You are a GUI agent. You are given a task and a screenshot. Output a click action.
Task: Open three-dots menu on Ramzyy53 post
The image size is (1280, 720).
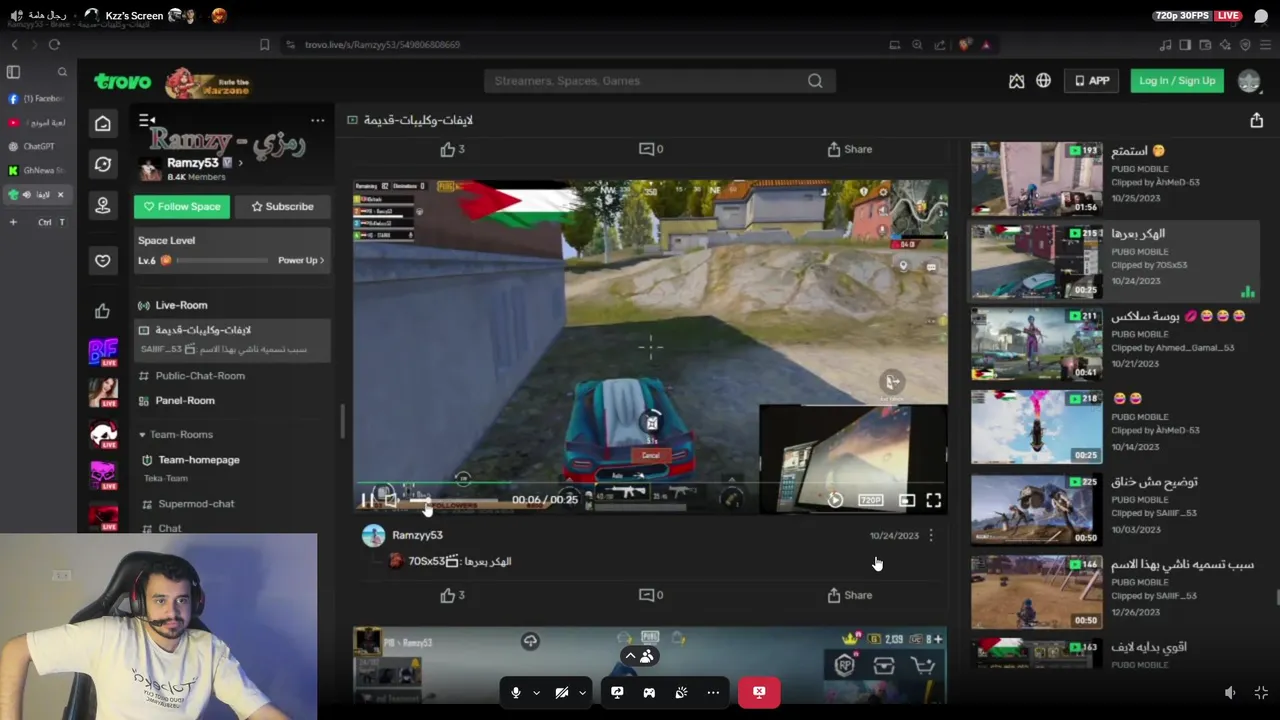(931, 536)
